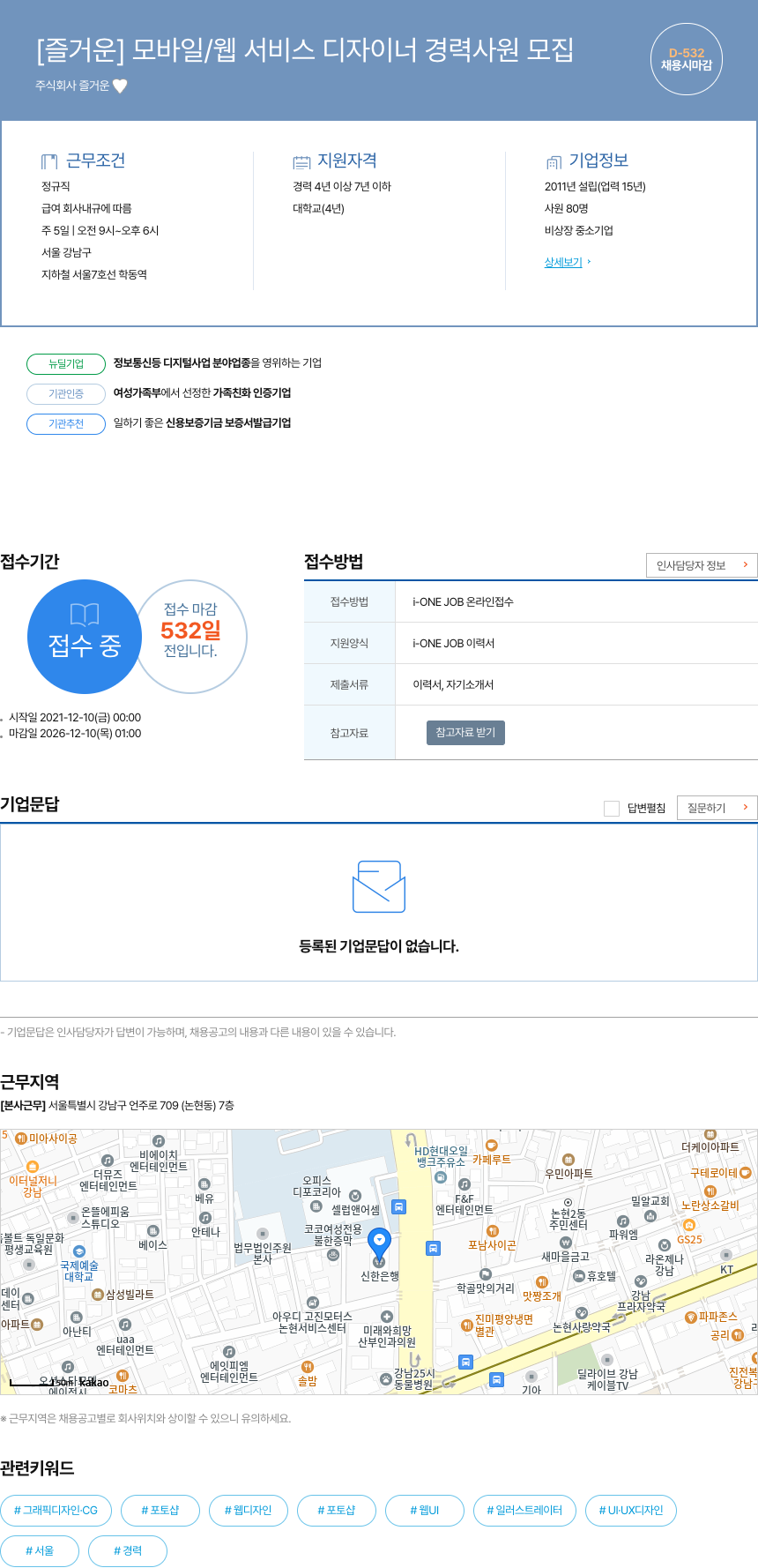758x1568 pixels.
Task: Click the 국제예술대학교 school map icon
Action: point(79,1251)
